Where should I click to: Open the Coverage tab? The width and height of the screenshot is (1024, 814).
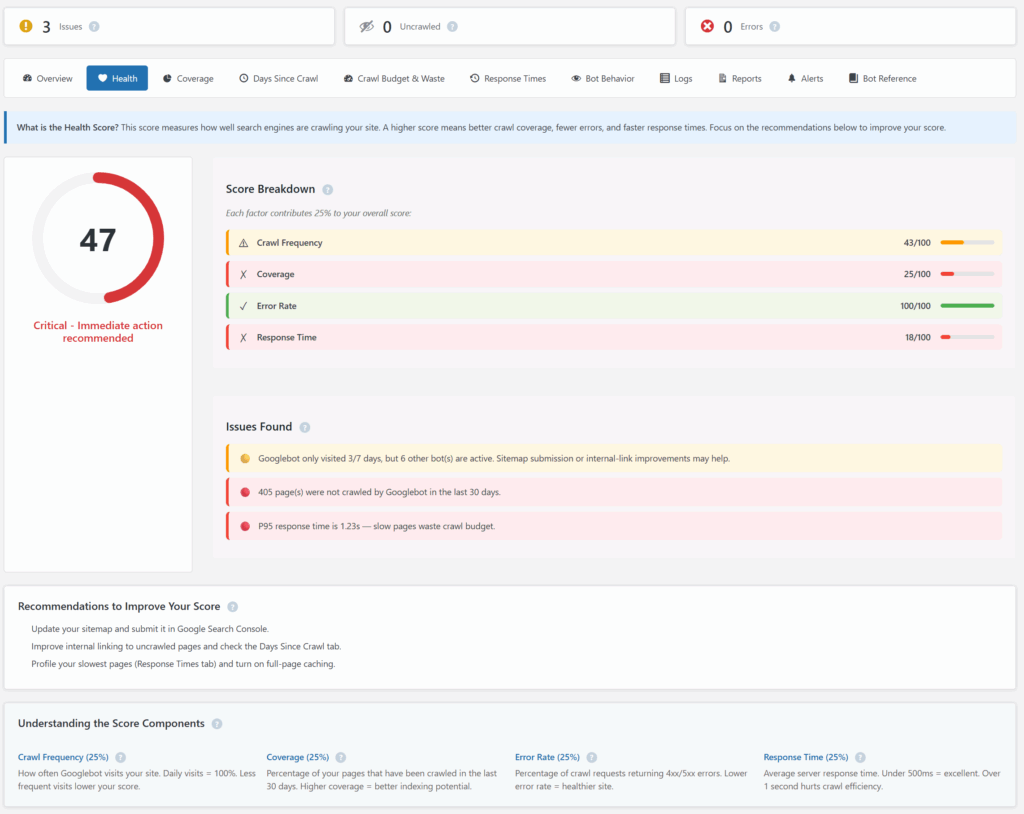pyautogui.click(x=188, y=78)
